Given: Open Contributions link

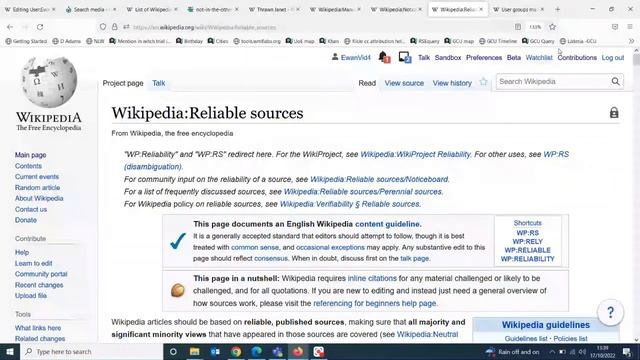Looking at the screenshot, I should tap(577, 58).
